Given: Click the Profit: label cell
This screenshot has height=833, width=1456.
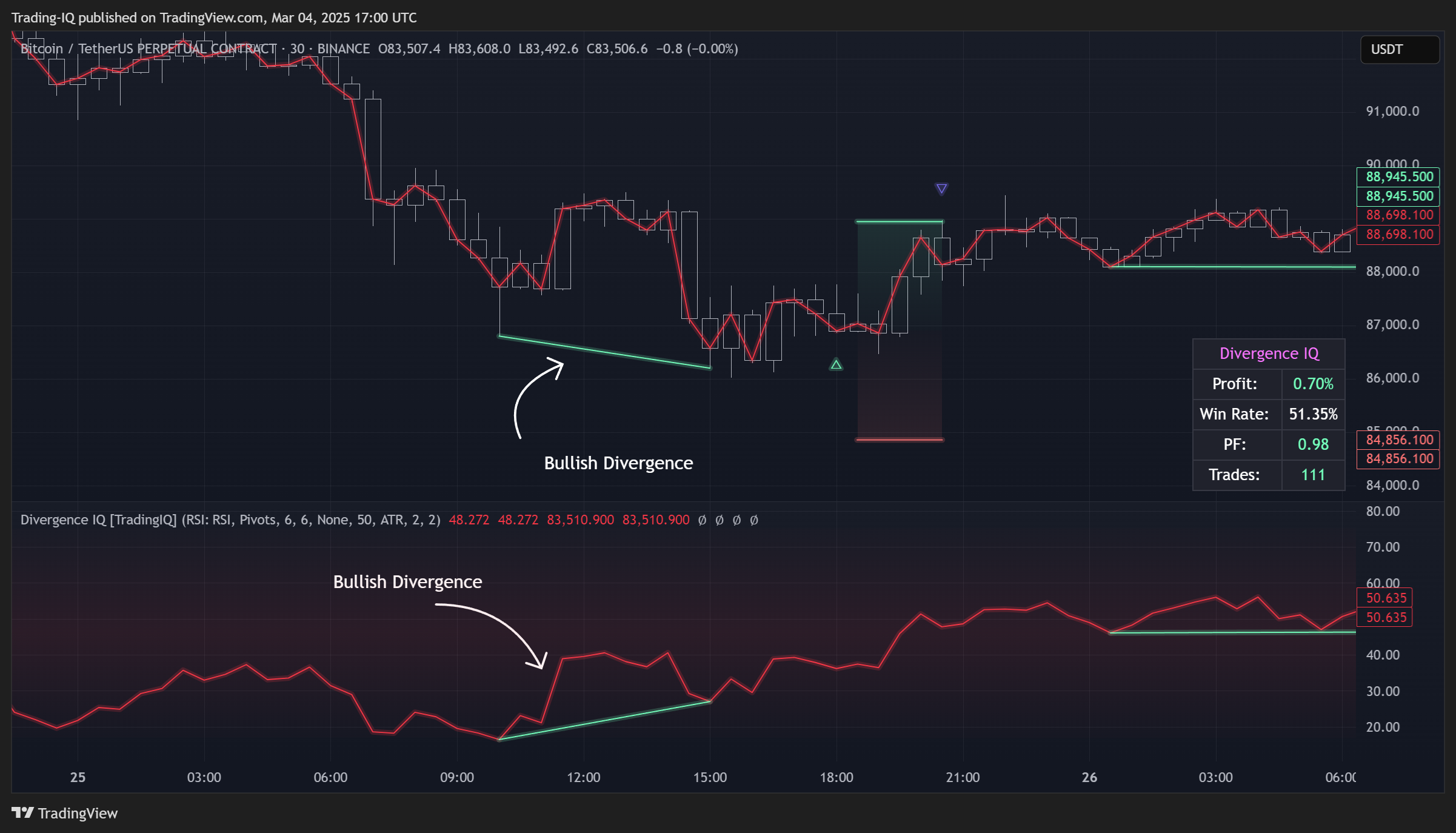Looking at the screenshot, I should coord(1237,384).
